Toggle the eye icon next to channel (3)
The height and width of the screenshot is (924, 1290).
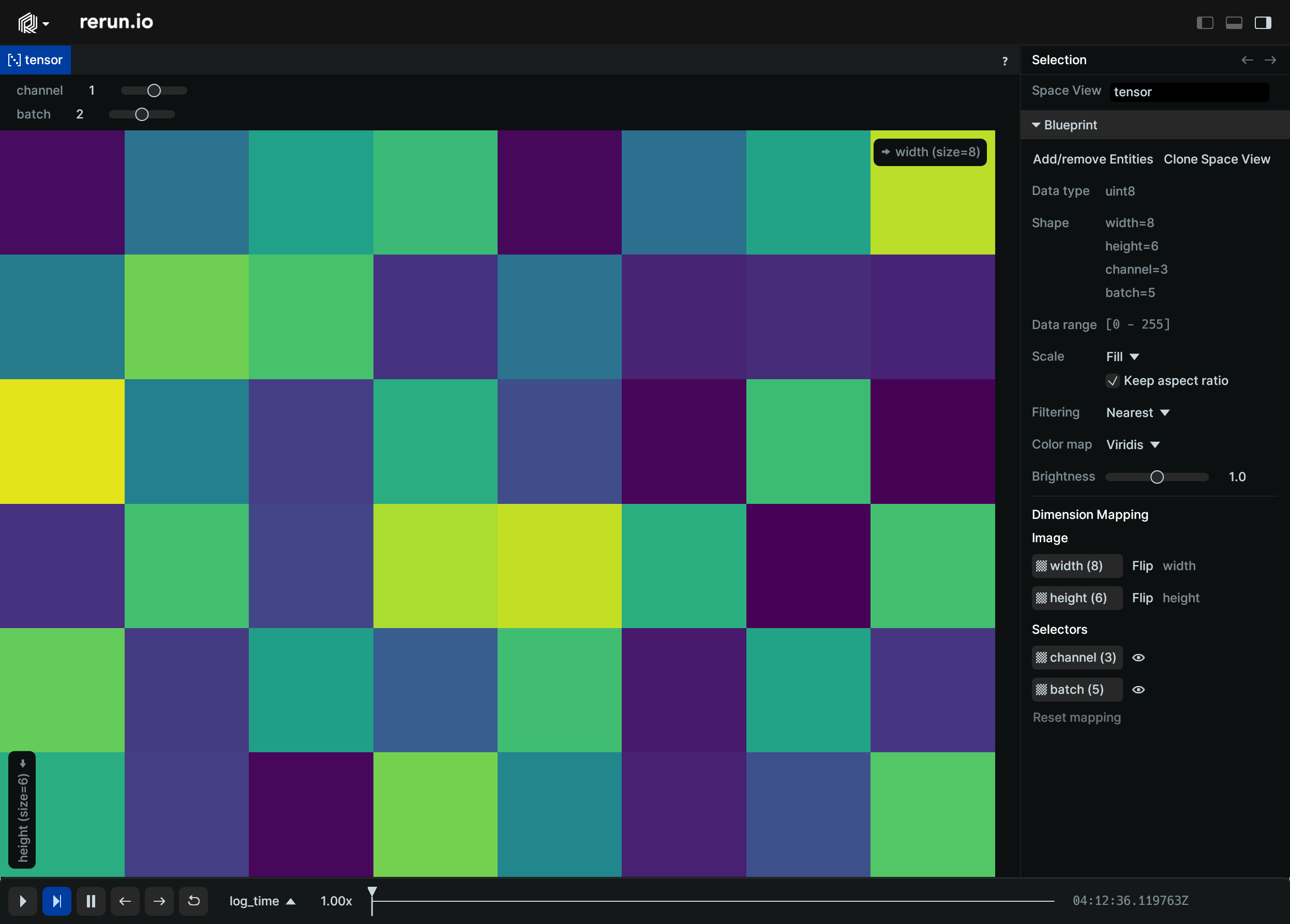click(x=1138, y=657)
